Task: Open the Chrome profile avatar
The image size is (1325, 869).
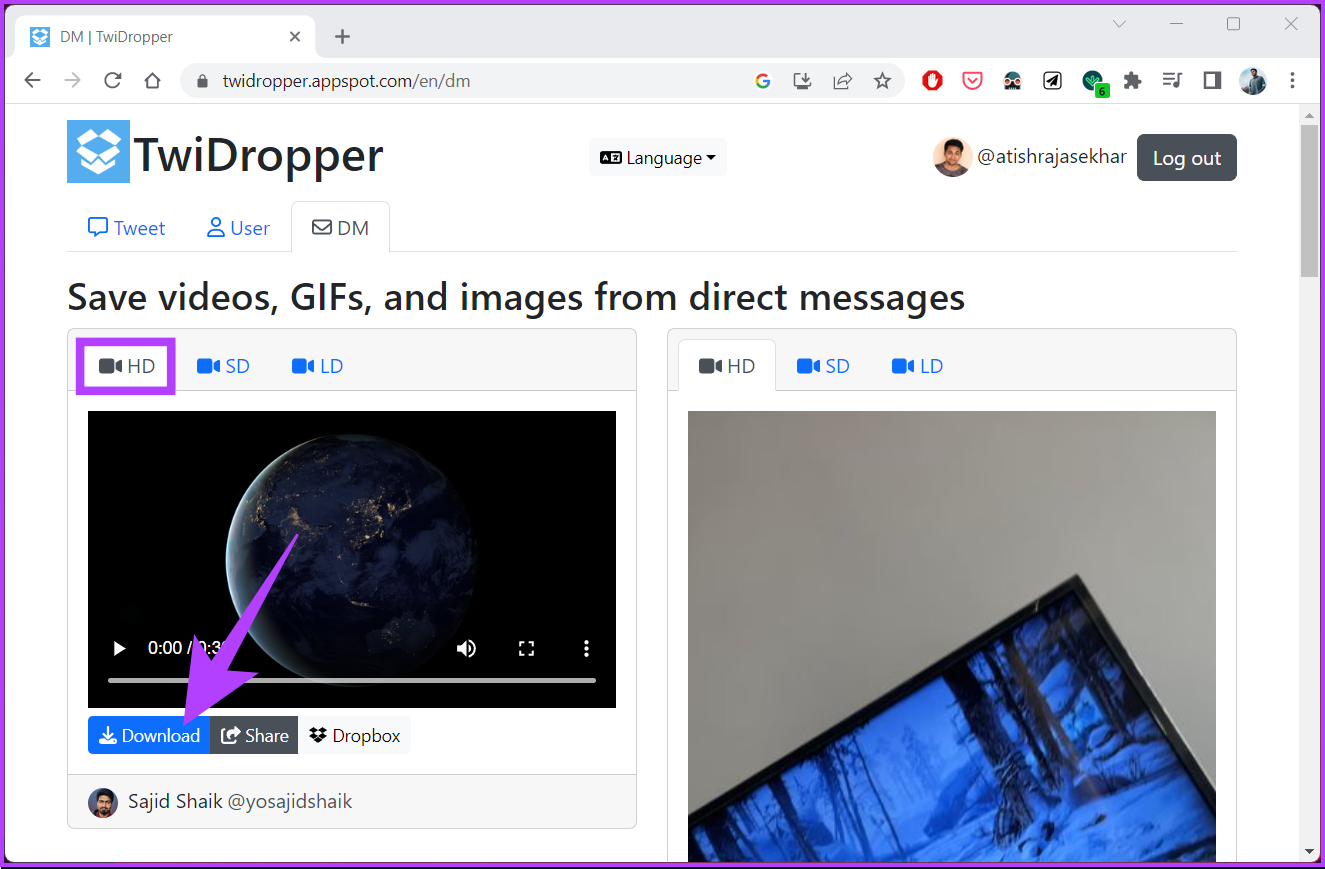Action: pos(1252,80)
